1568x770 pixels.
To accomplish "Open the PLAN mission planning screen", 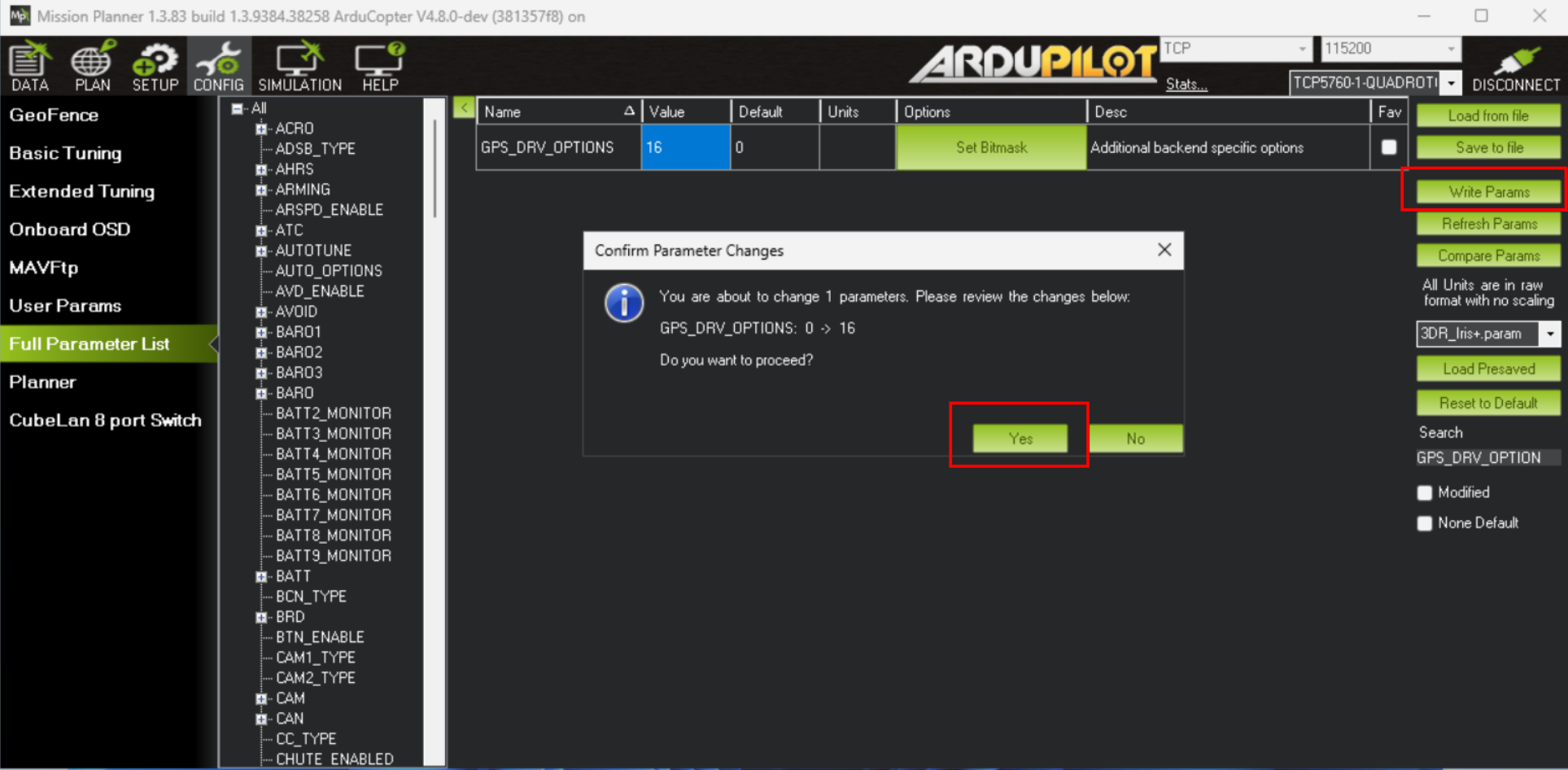I will click(x=92, y=65).
